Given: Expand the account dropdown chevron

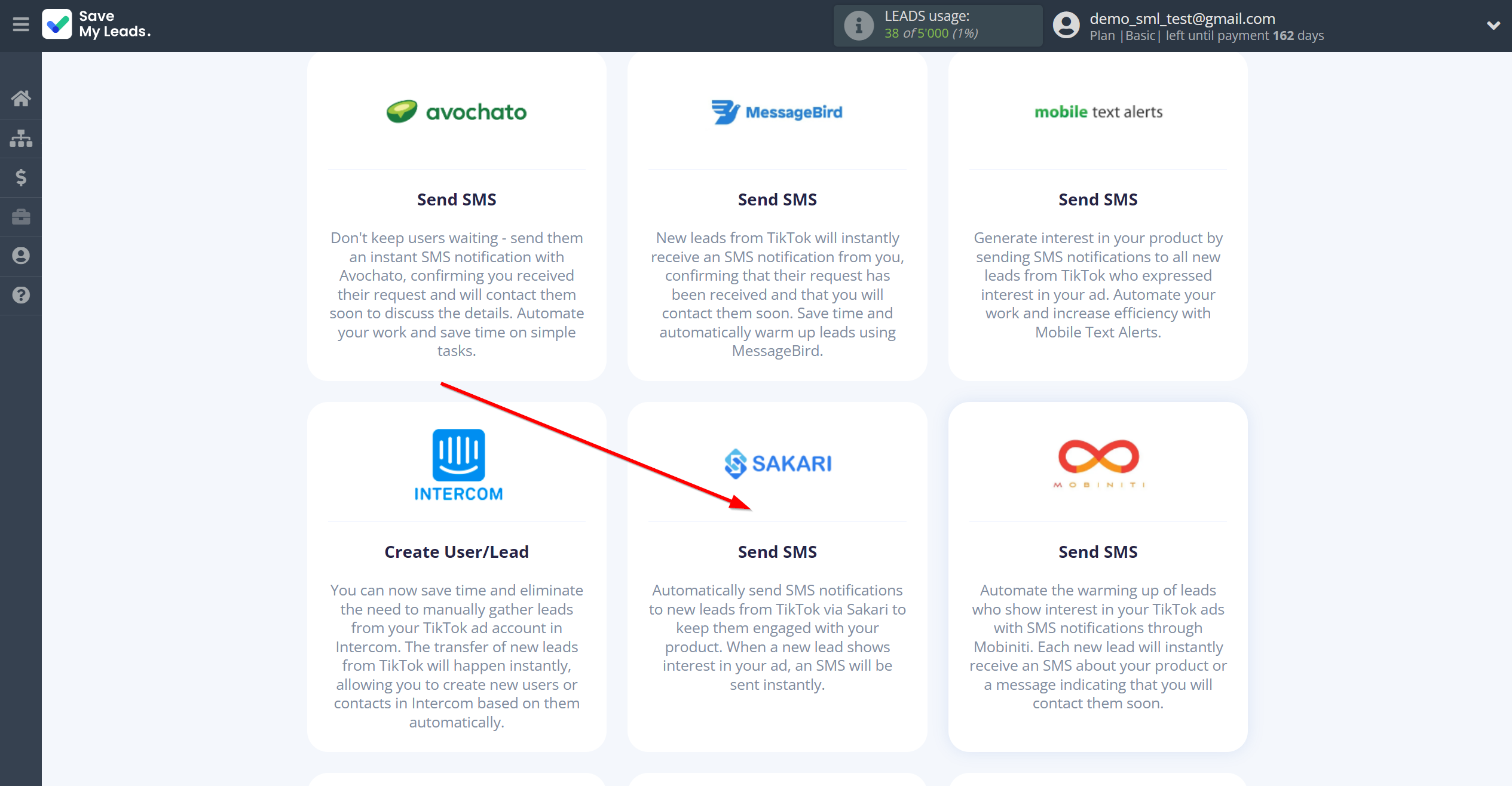Looking at the screenshot, I should tap(1493, 26).
